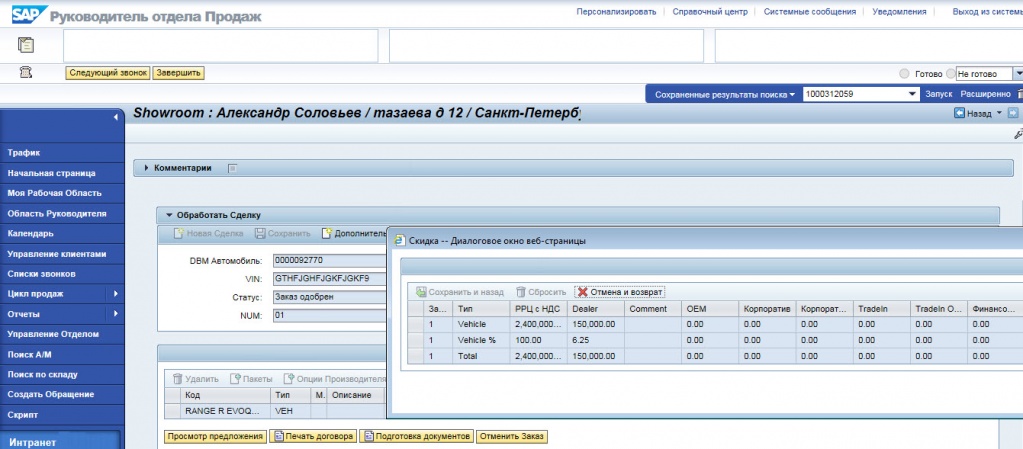This screenshot has width=1023, height=449.
Task: Click Новая Сделка toolbar item
Action: (x=209, y=234)
